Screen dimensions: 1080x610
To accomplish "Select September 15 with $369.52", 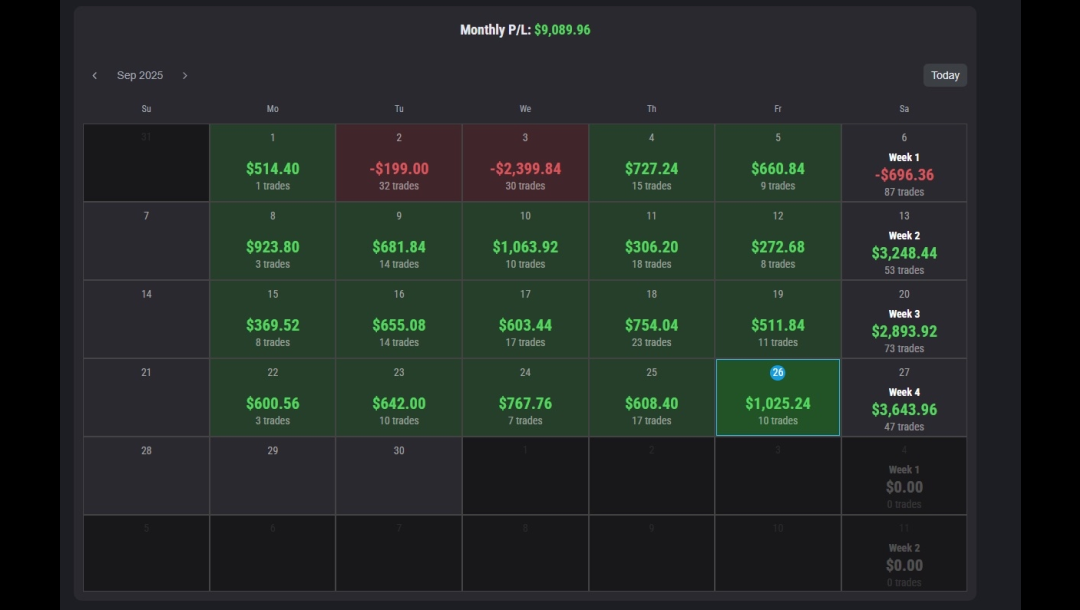I will [273, 319].
